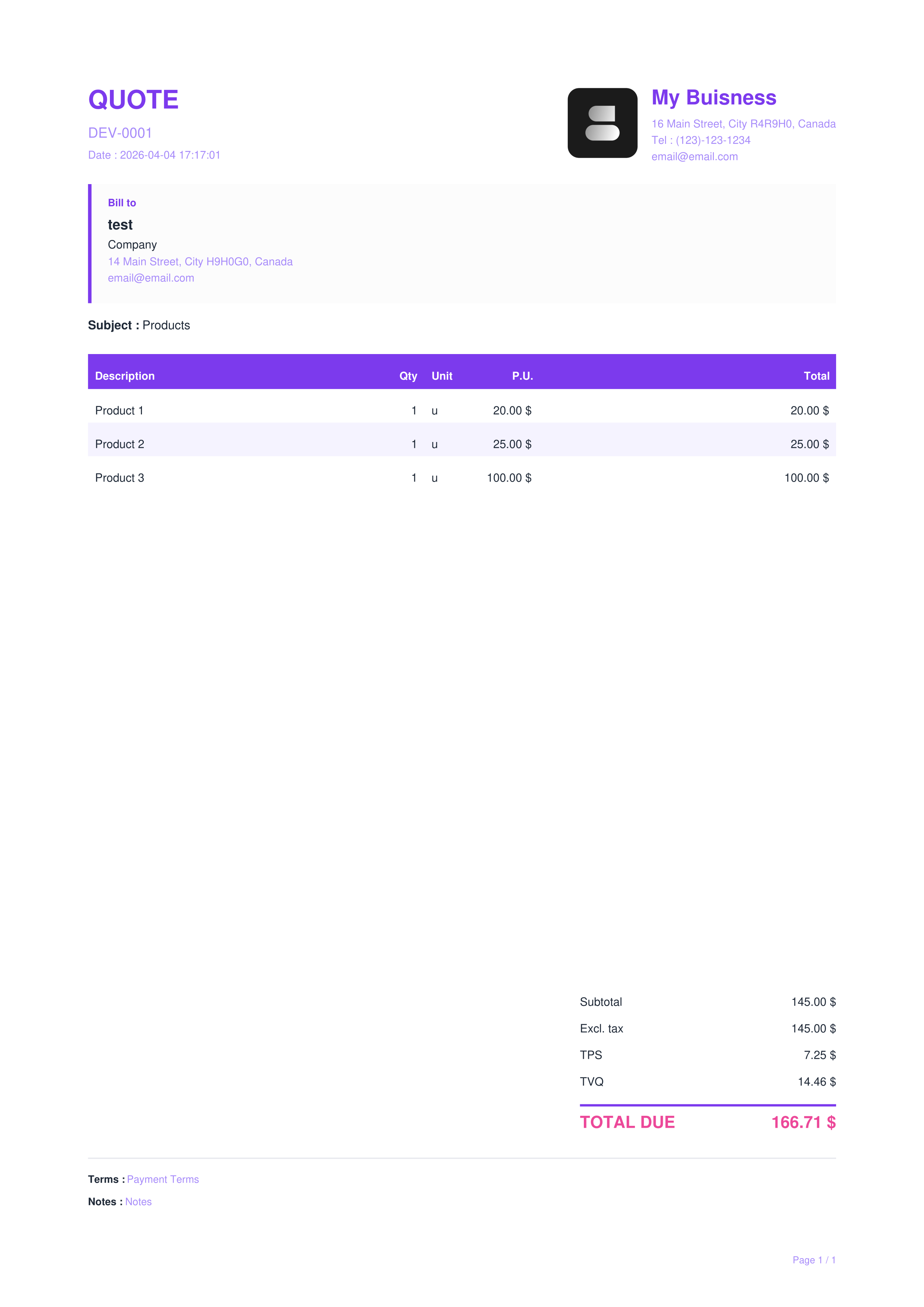
Task: Select the Product 1 row
Action: pos(461,410)
